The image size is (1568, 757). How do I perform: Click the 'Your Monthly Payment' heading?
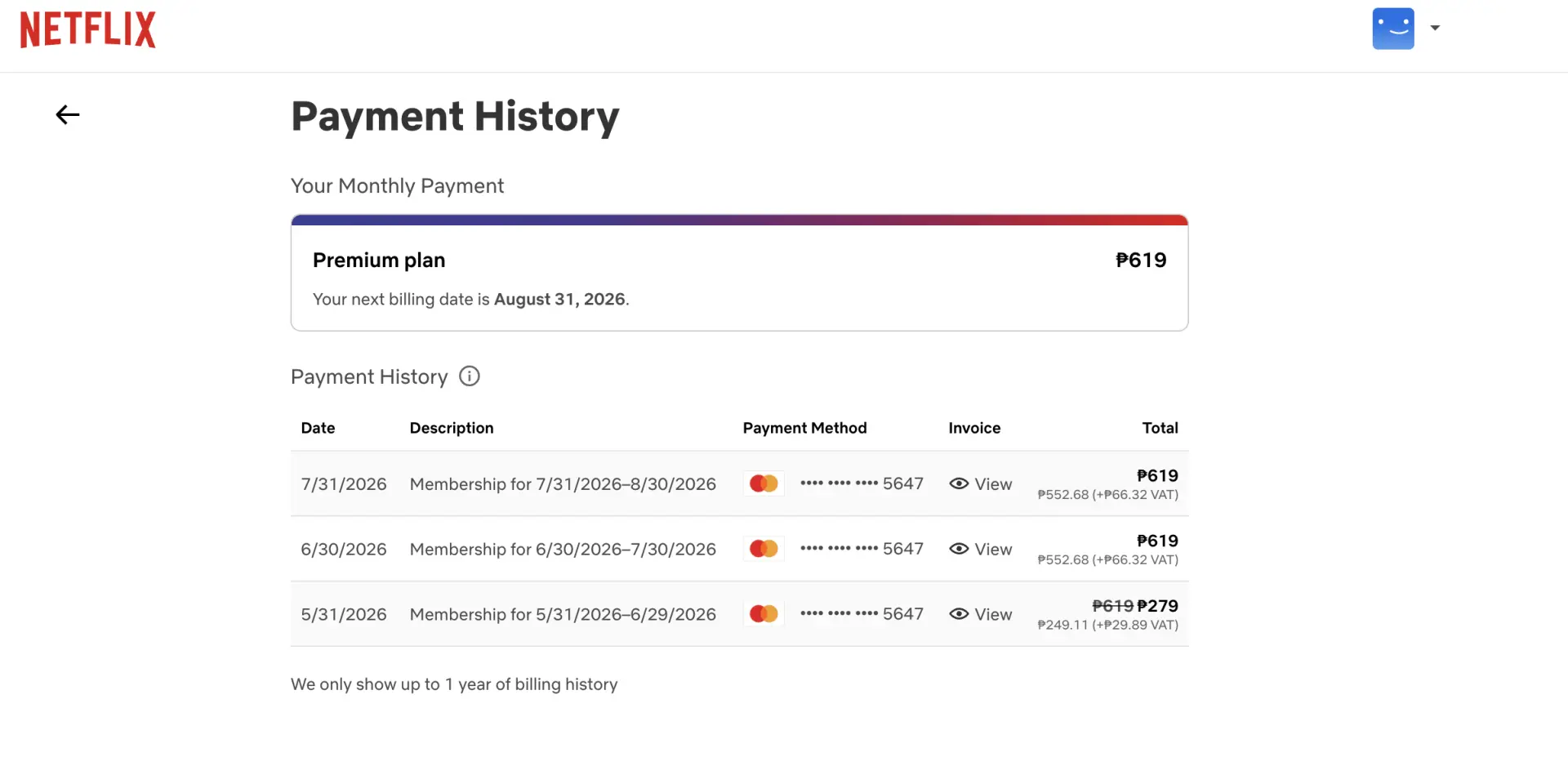click(397, 186)
